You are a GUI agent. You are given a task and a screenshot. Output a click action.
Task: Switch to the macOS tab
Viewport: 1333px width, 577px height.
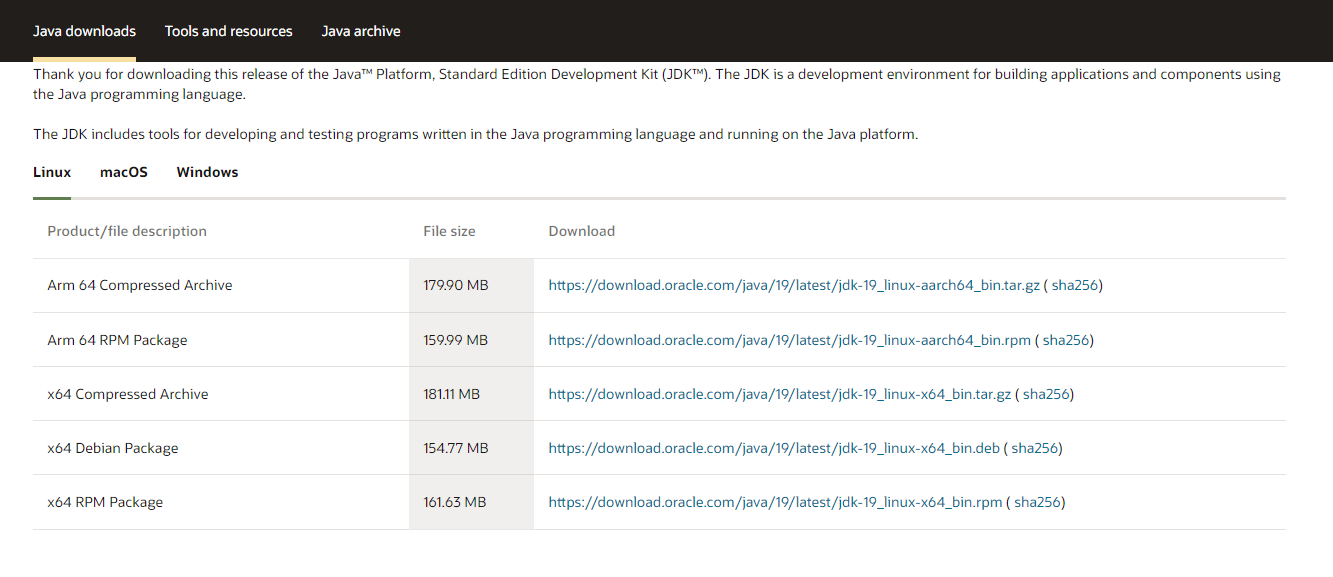124,172
